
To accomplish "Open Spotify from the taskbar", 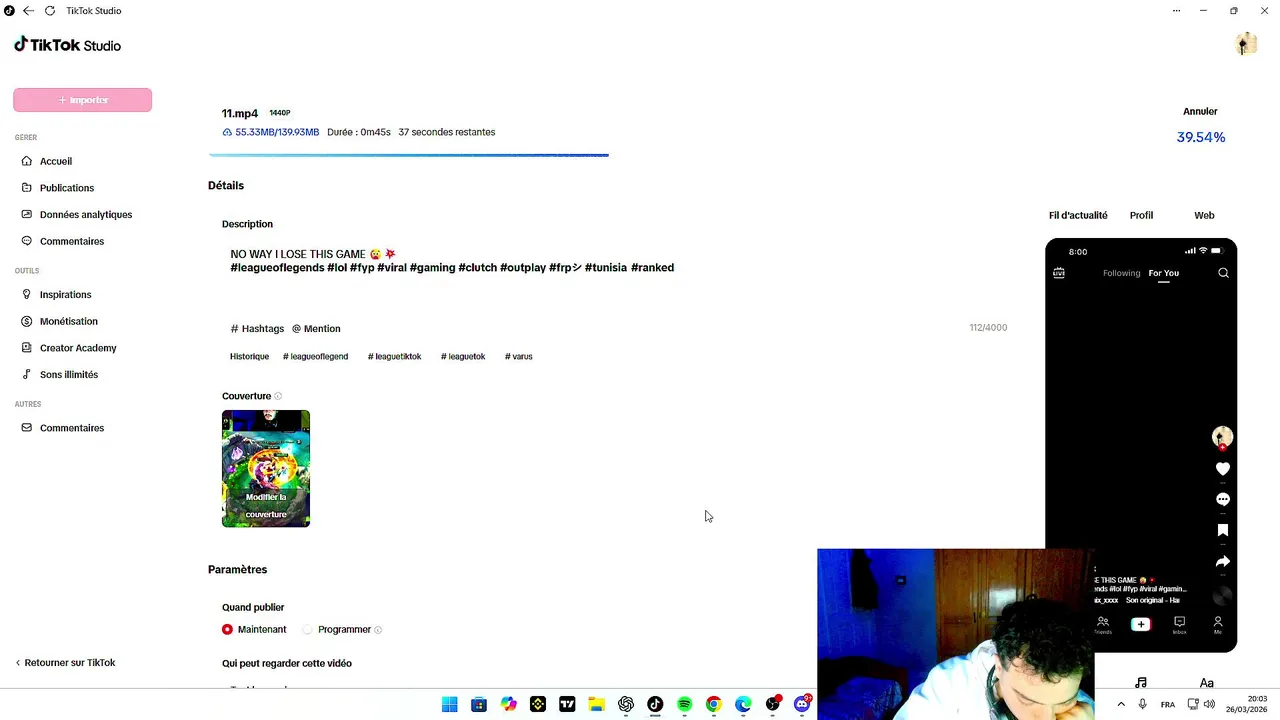I will pyautogui.click(x=684, y=704).
